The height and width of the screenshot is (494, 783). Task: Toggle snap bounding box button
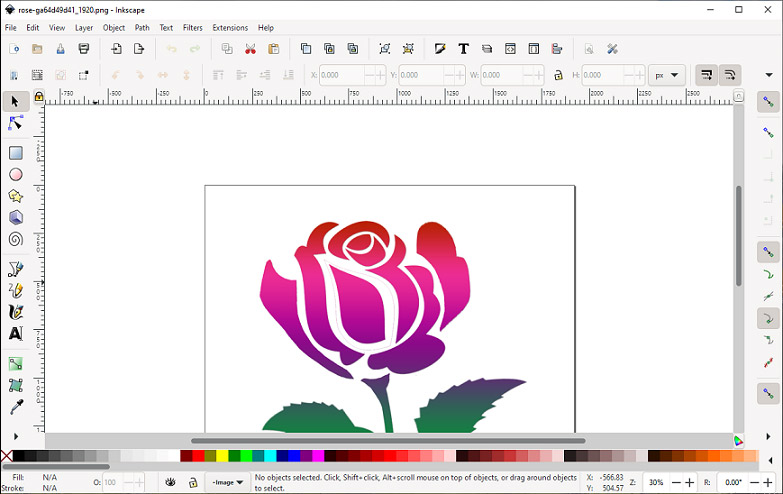coord(768,132)
